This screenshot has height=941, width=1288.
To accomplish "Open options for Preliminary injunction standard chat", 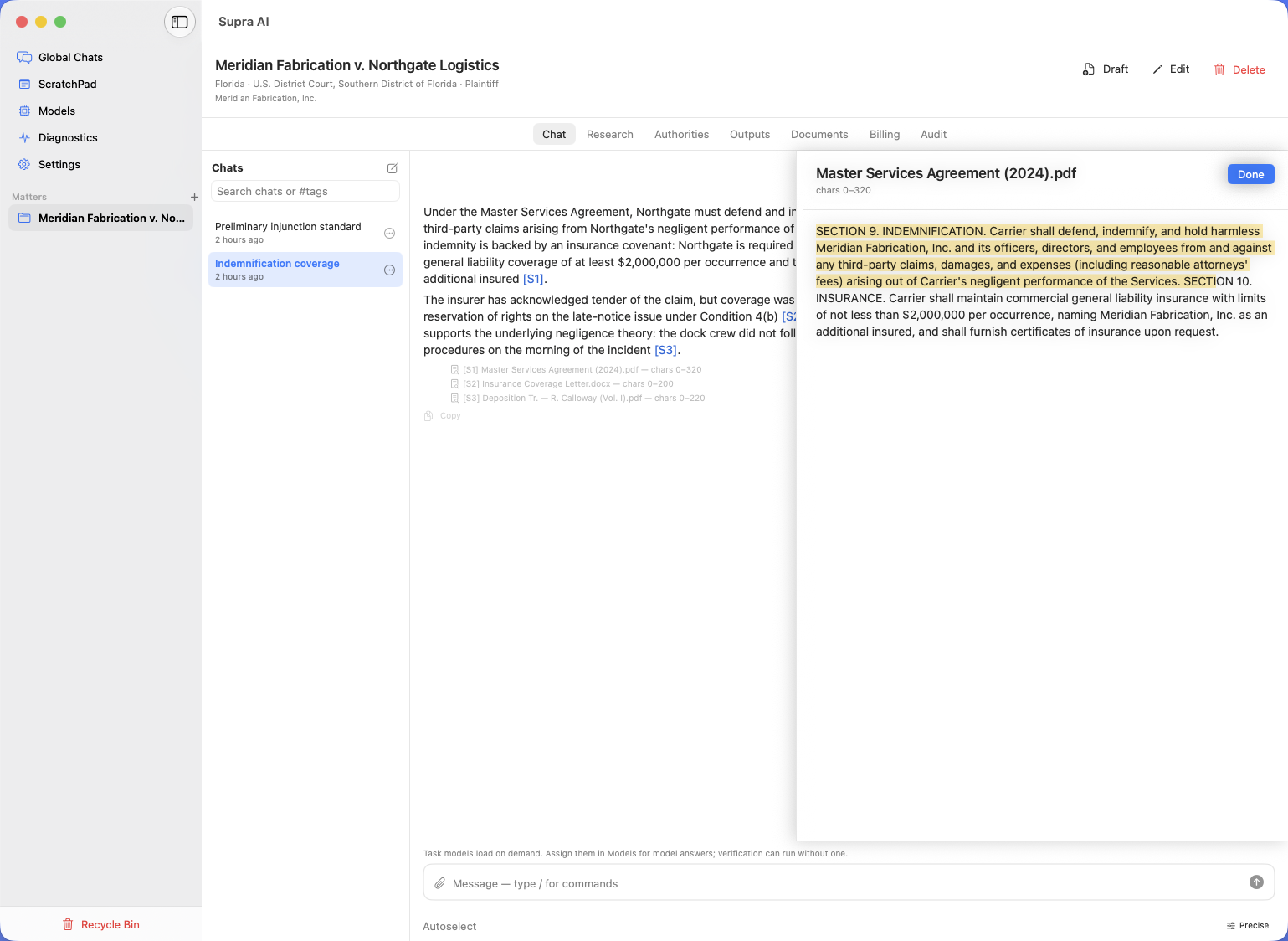I will coord(389,234).
